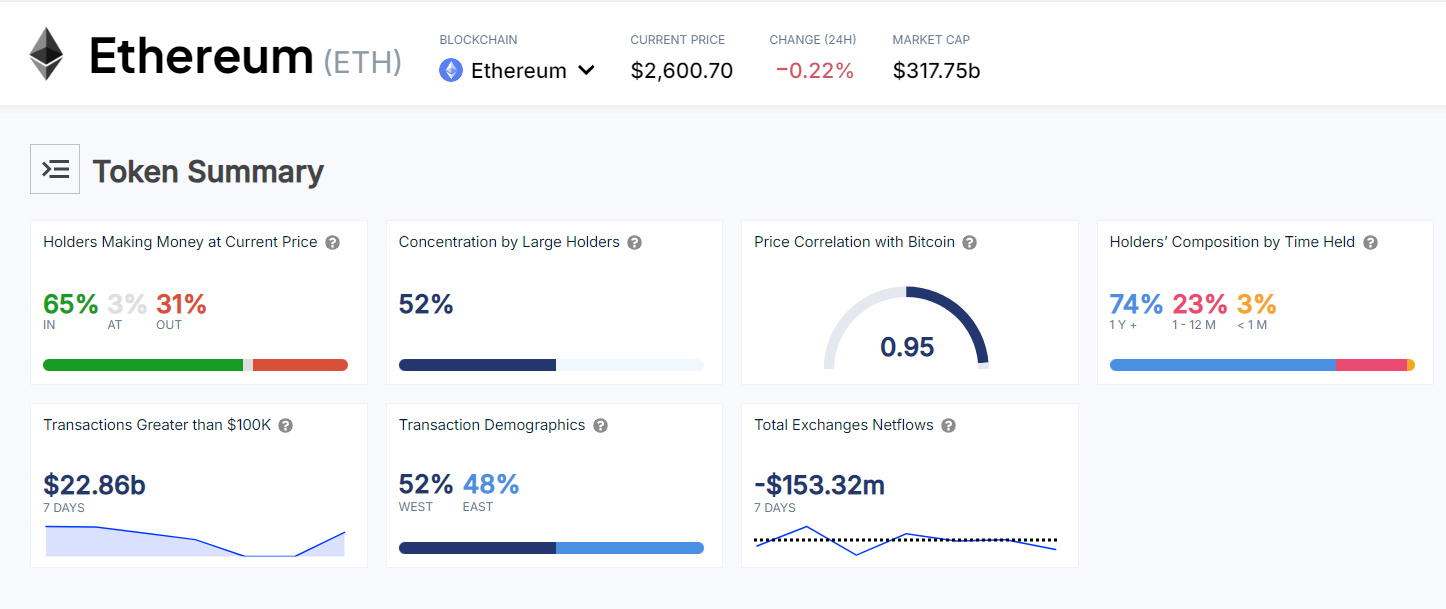The image size is (1446, 609).
Task: Open help for Holders' Composition by Time Held
Action: pos(1370,243)
